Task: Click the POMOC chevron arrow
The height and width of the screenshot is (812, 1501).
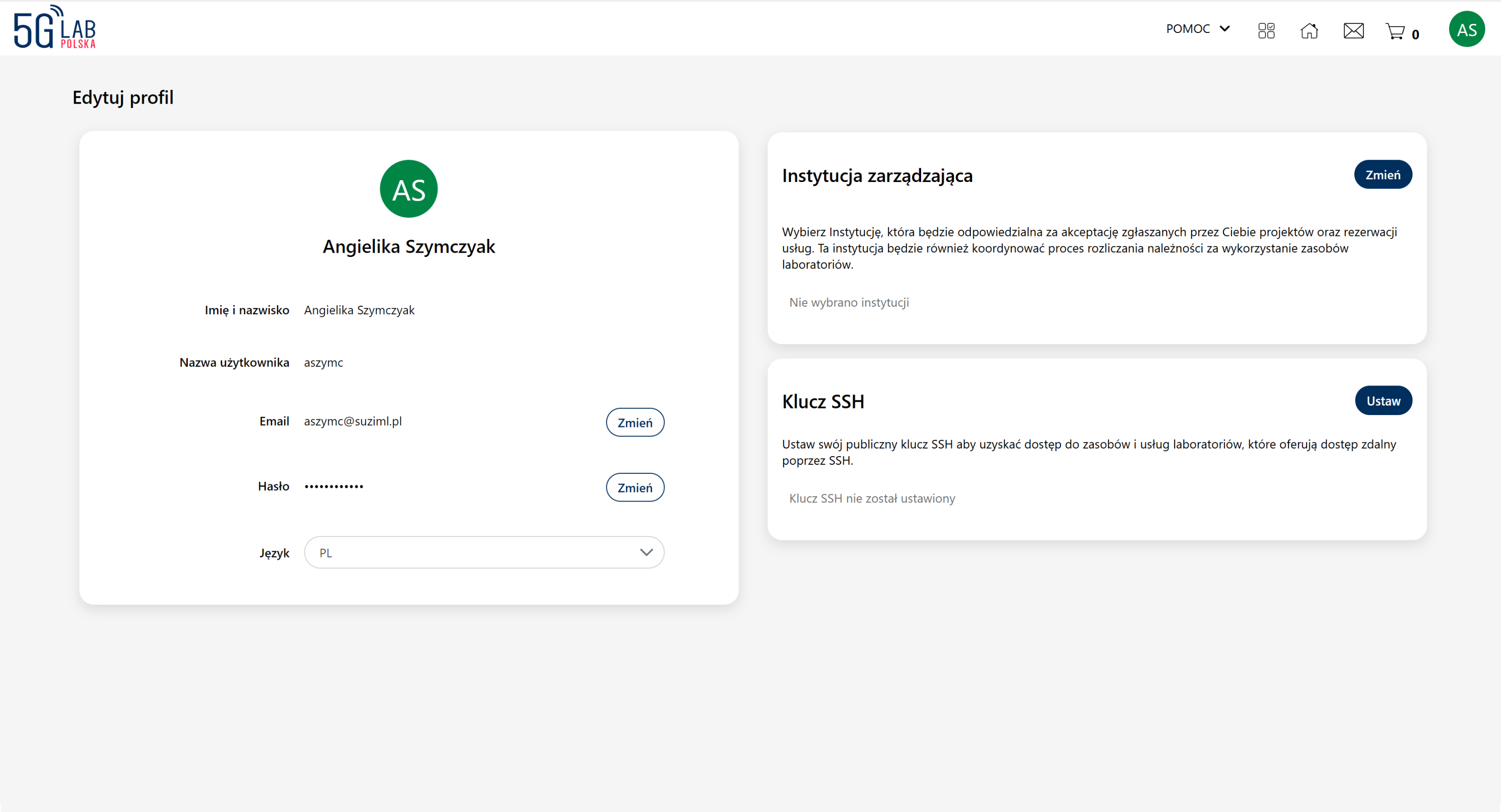Action: pos(1225,29)
